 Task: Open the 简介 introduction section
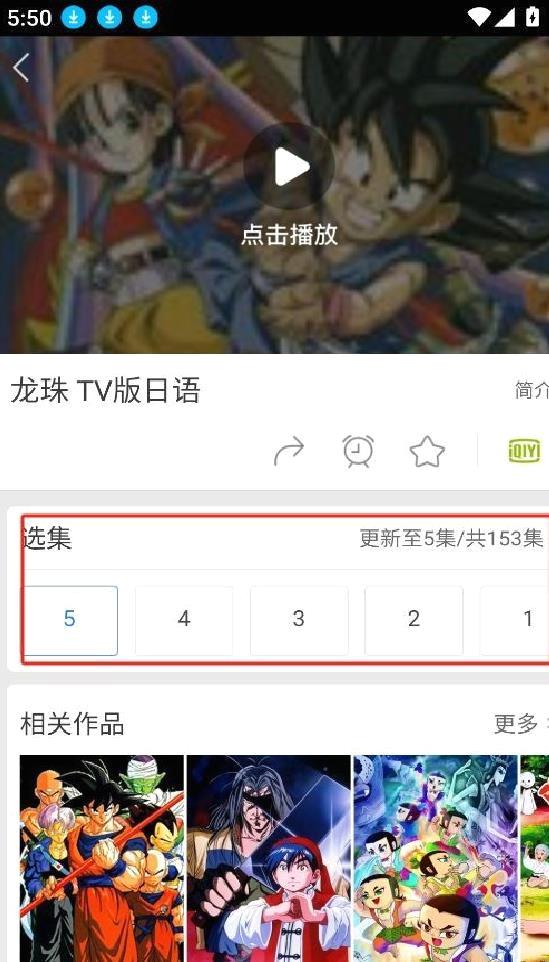tap(531, 390)
